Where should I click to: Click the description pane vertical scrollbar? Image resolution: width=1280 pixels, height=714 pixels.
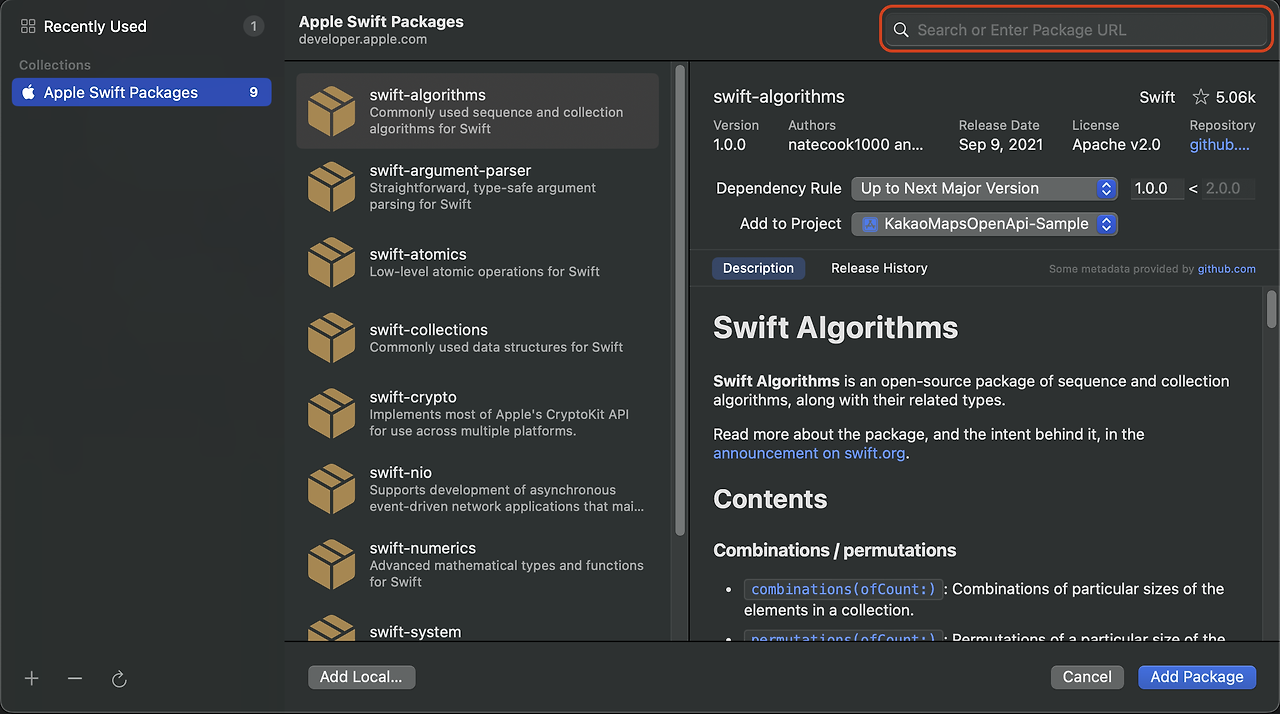coord(1271,308)
